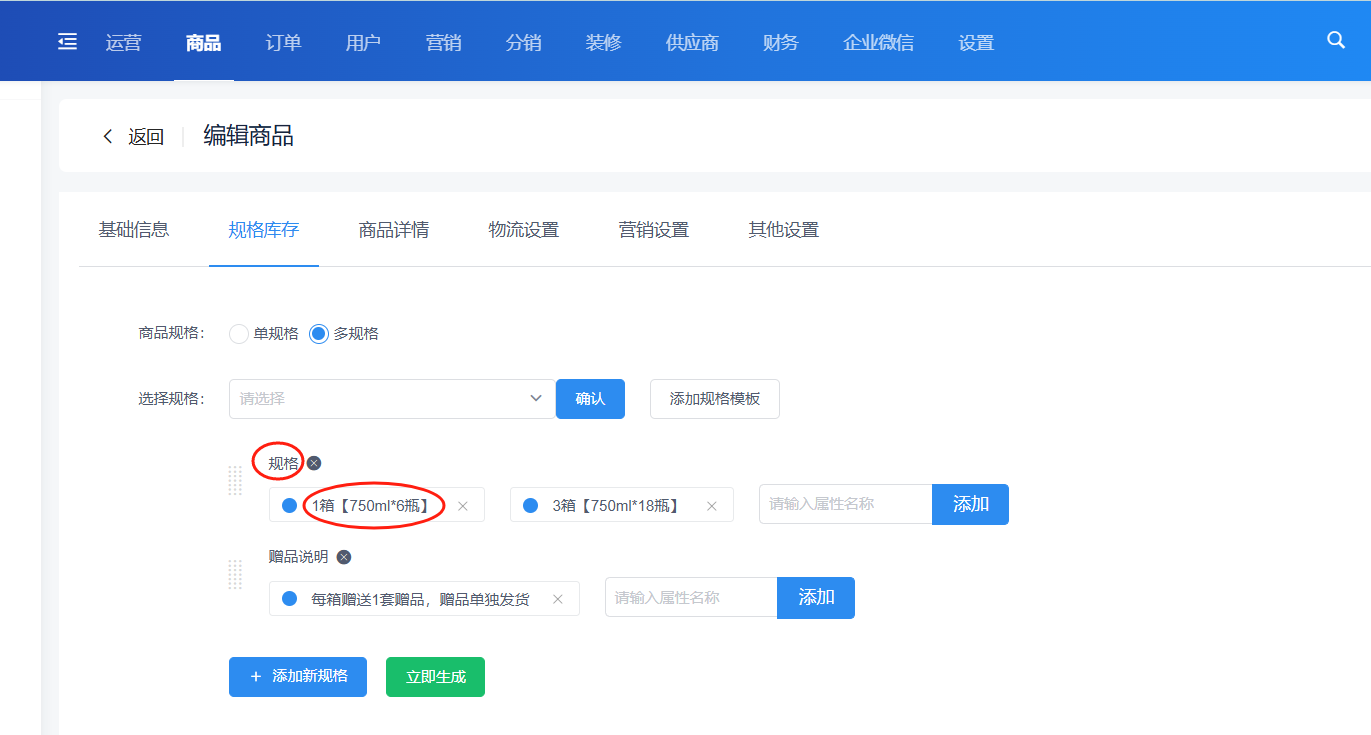Remove the 规格 group with its x icon
The width and height of the screenshot is (1371, 735).
(x=314, y=463)
